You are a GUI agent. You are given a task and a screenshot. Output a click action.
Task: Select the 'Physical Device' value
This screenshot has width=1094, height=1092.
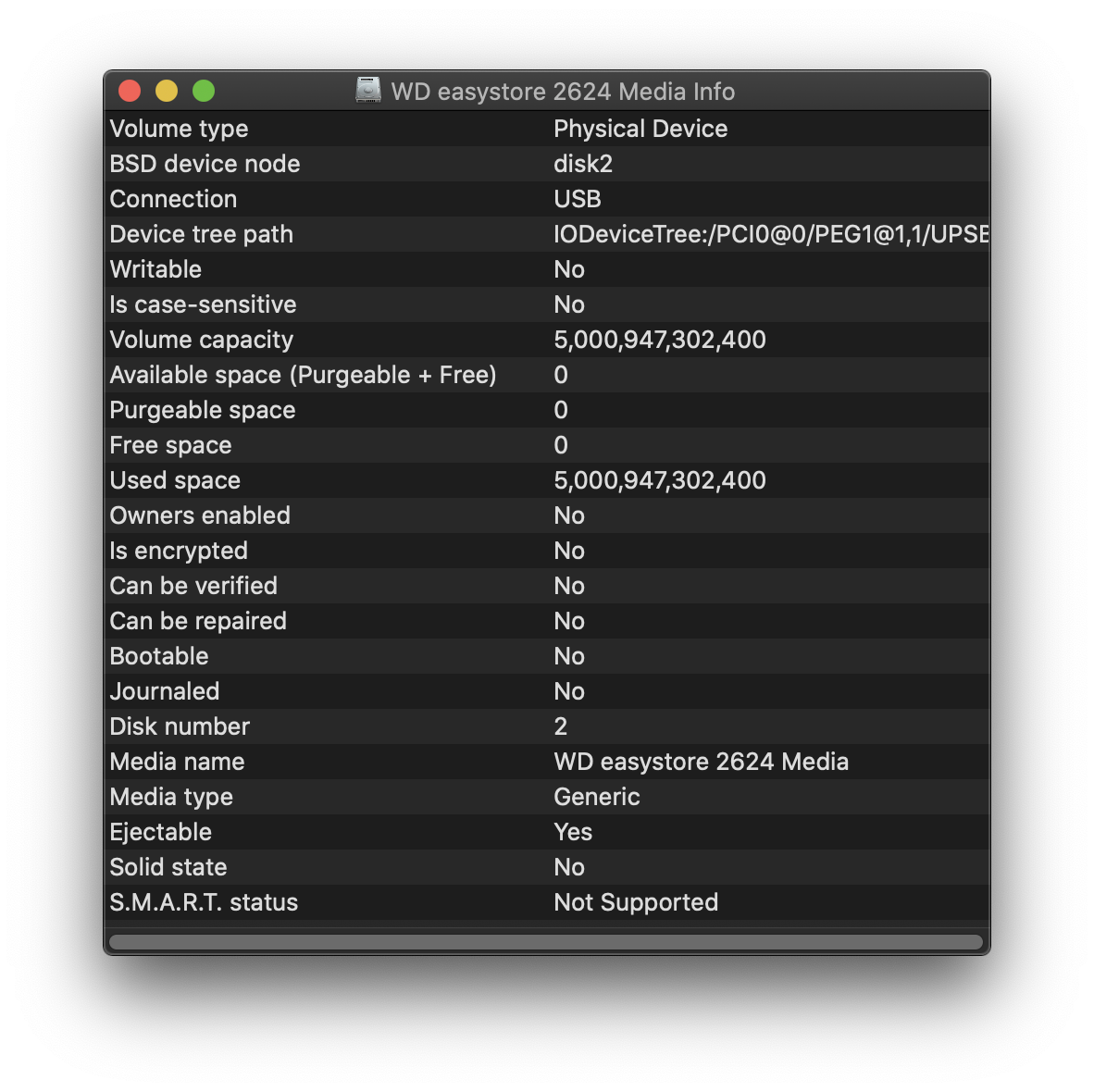click(x=640, y=129)
